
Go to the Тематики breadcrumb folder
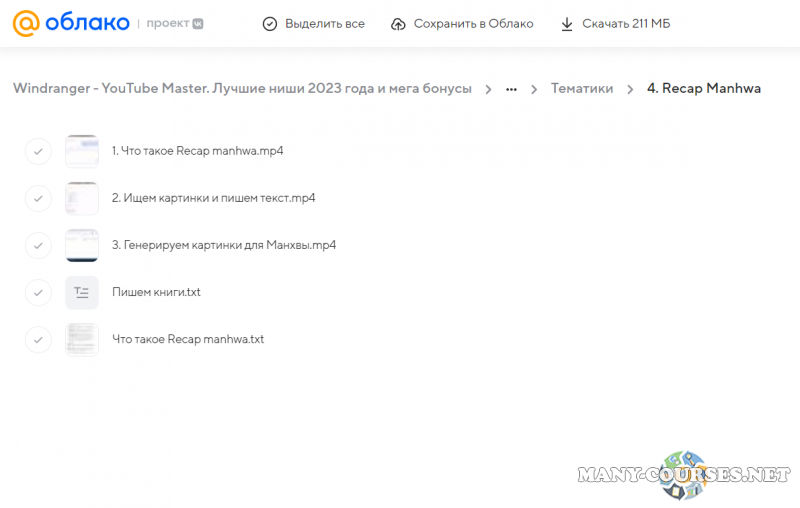[582, 89]
